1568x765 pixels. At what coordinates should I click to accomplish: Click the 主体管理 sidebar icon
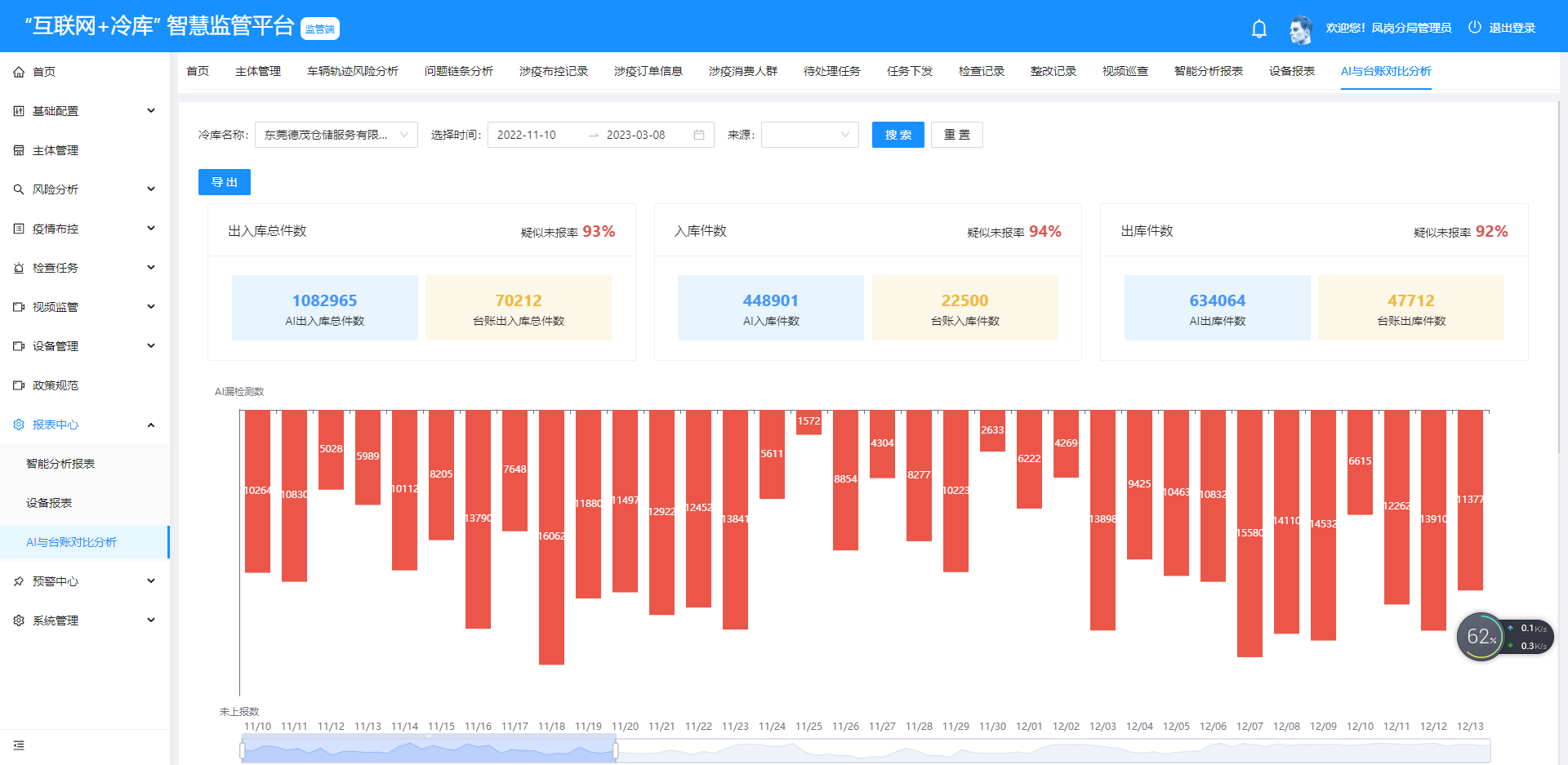19,150
